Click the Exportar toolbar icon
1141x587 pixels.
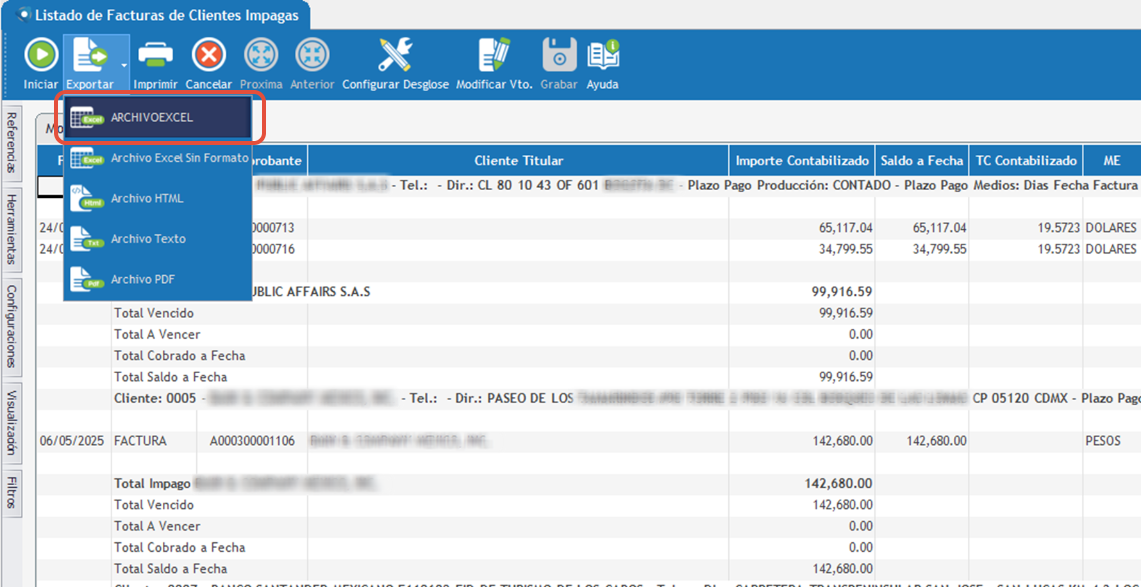(x=90, y=55)
